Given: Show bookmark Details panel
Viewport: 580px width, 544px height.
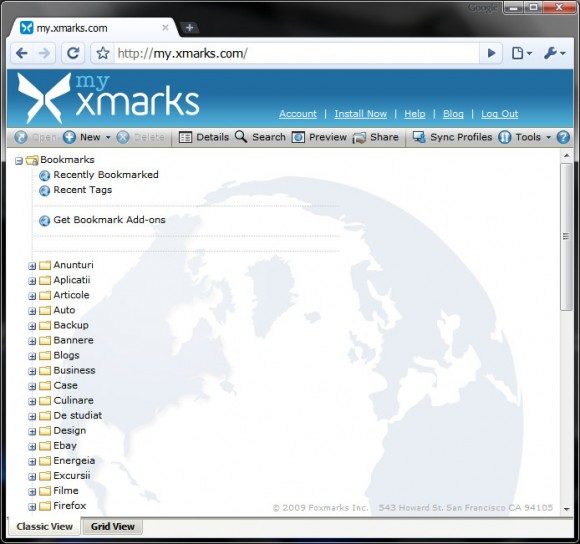Looking at the screenshot, I should tap(204, 137).
